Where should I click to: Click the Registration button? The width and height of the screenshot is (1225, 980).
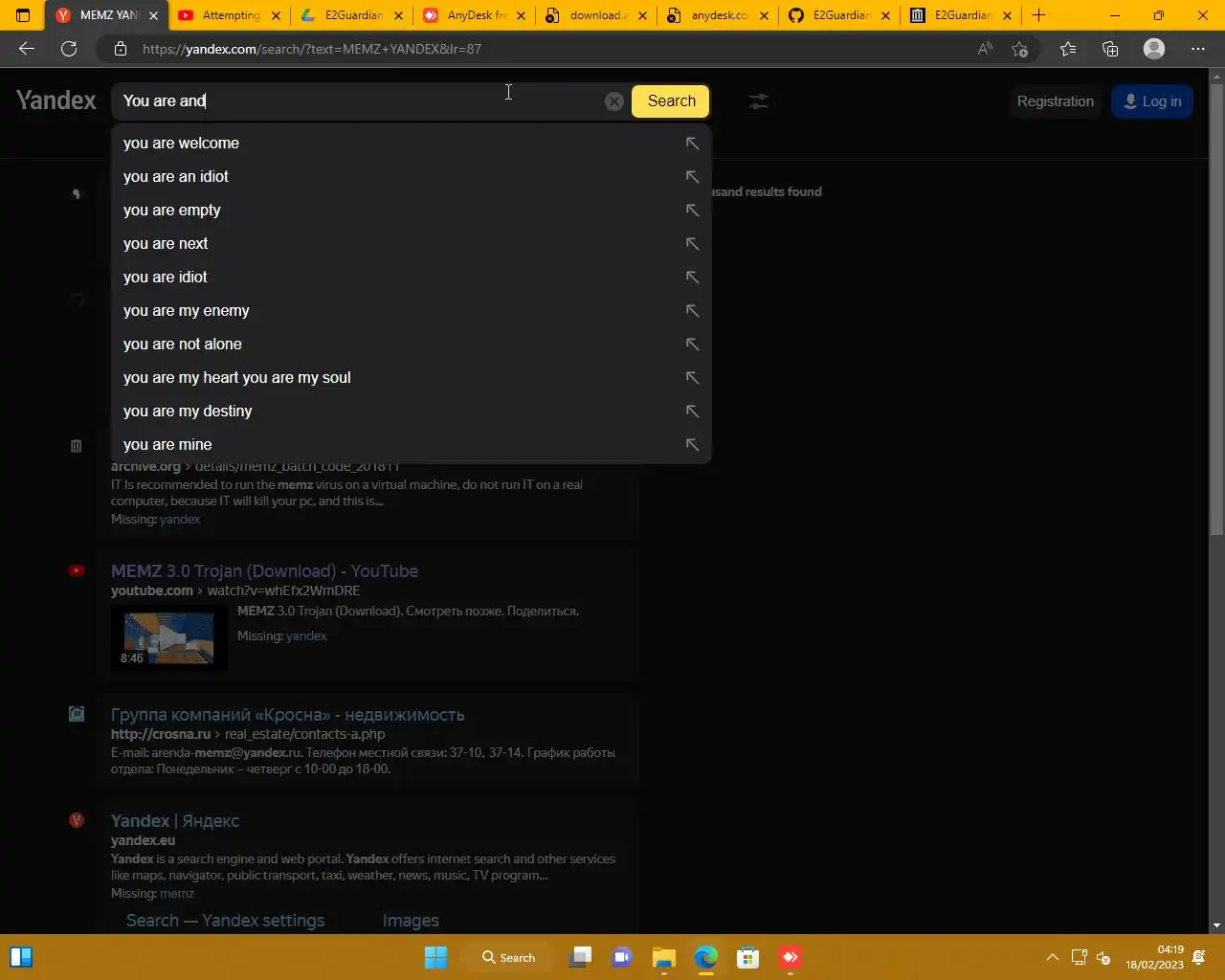1055,101
